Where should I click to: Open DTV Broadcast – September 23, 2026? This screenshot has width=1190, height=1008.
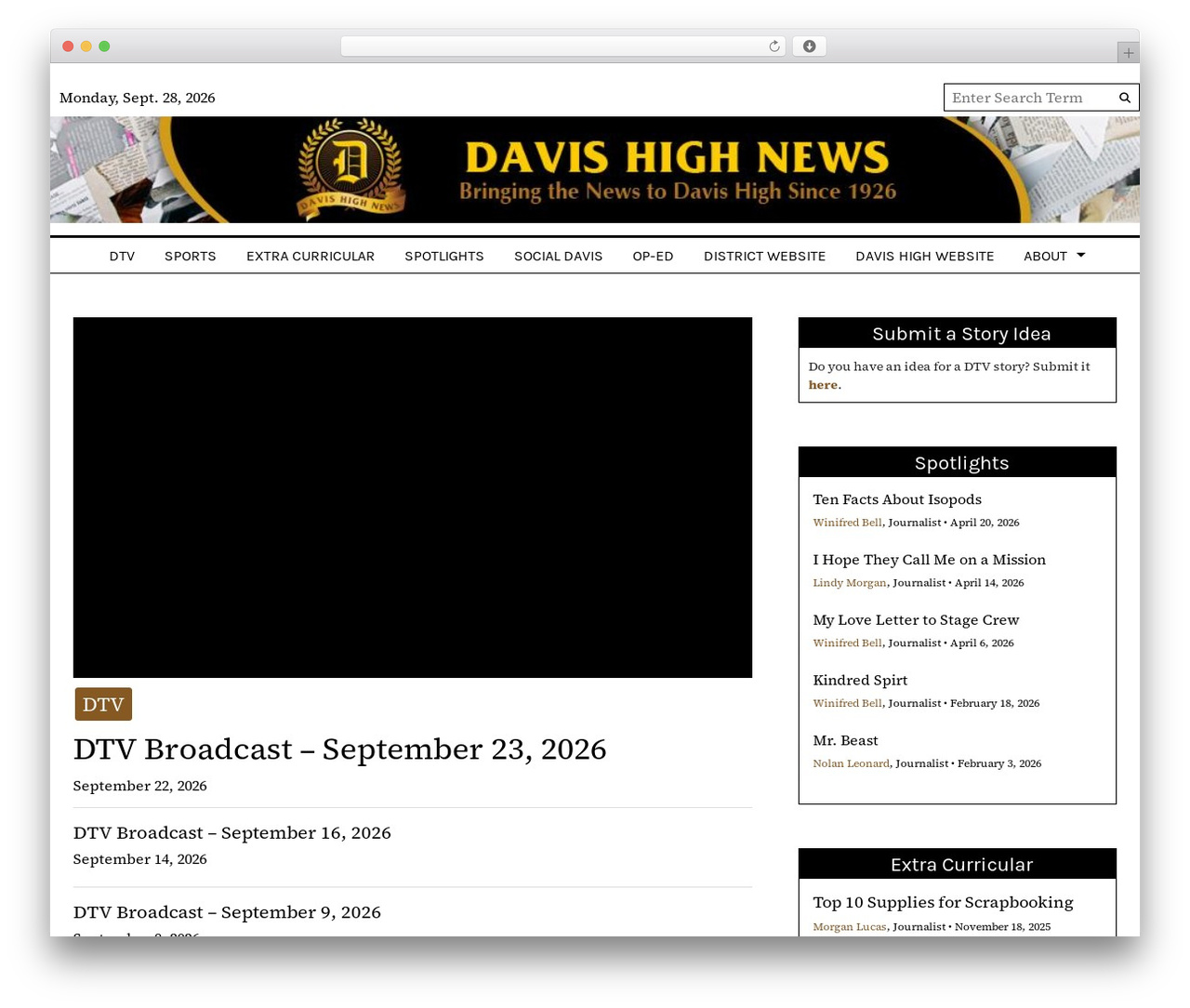tap(340, 749)
